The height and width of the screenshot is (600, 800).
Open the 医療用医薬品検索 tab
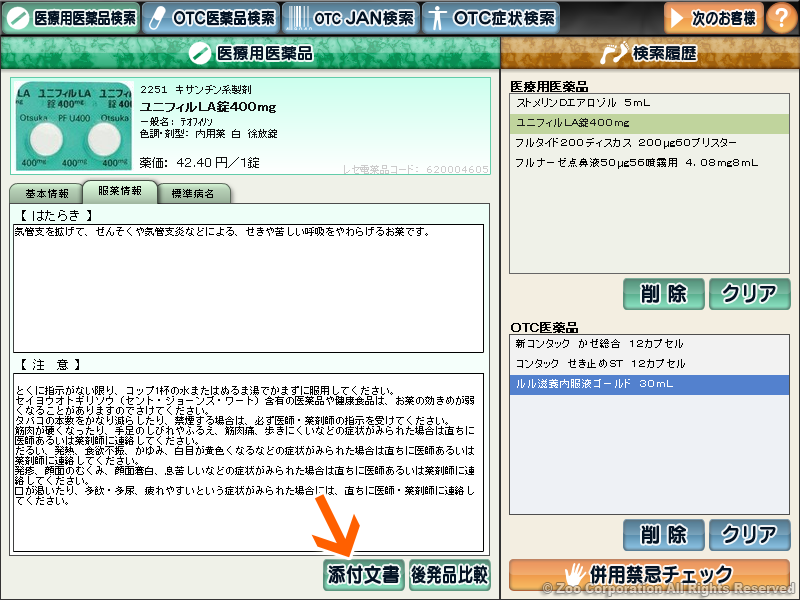click(x=70, y=18)
